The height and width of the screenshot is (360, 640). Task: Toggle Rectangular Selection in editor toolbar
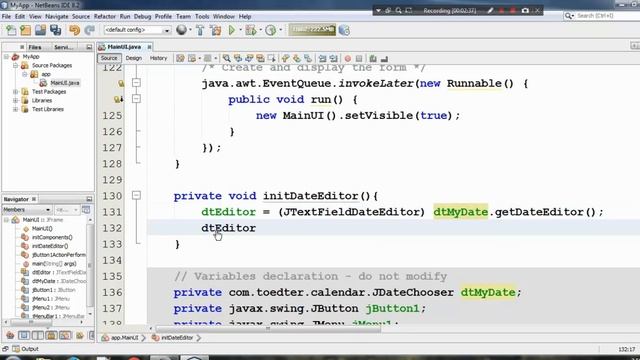click(271, 58)
